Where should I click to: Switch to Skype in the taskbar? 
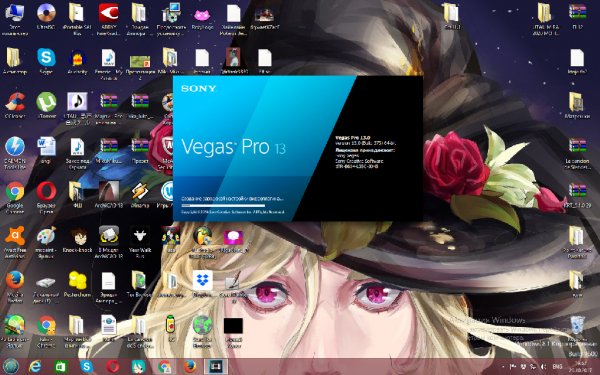pyautogui.click(x=87, y=367)
